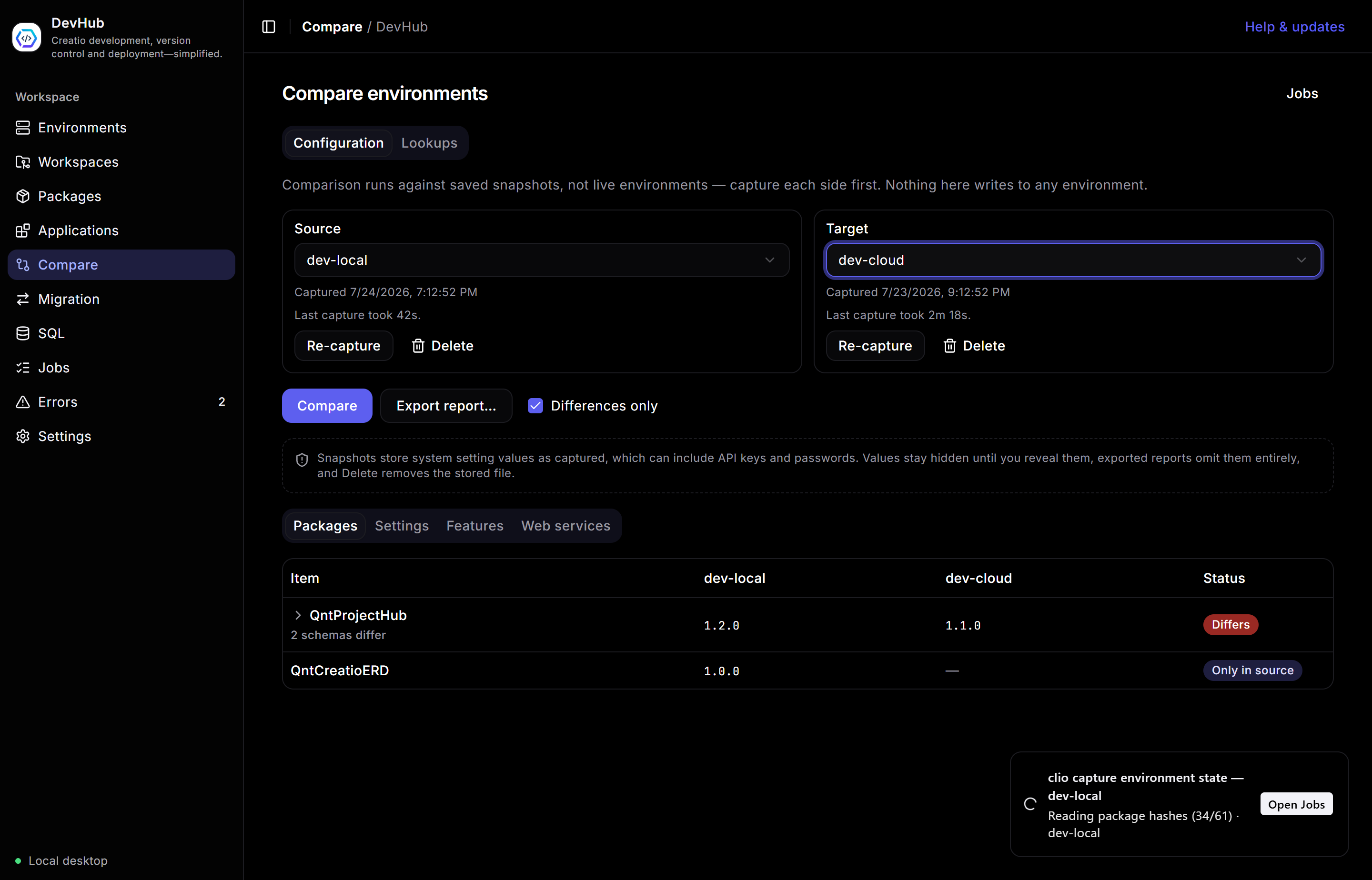This screenshot has width=1372, height=880.
Task: Click version 1.0.0 for QntCreatioERD
Action: (x=721, y=671)
